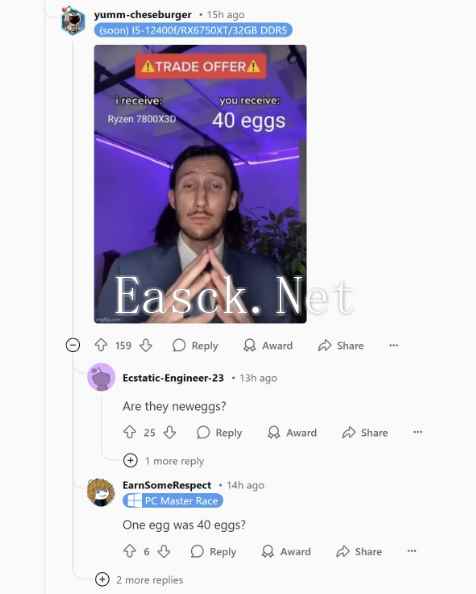The width and height of the screenshot is (476, 594).
Task: Open more options on EarnSomeRespect's comment
Action: [412, 551]
